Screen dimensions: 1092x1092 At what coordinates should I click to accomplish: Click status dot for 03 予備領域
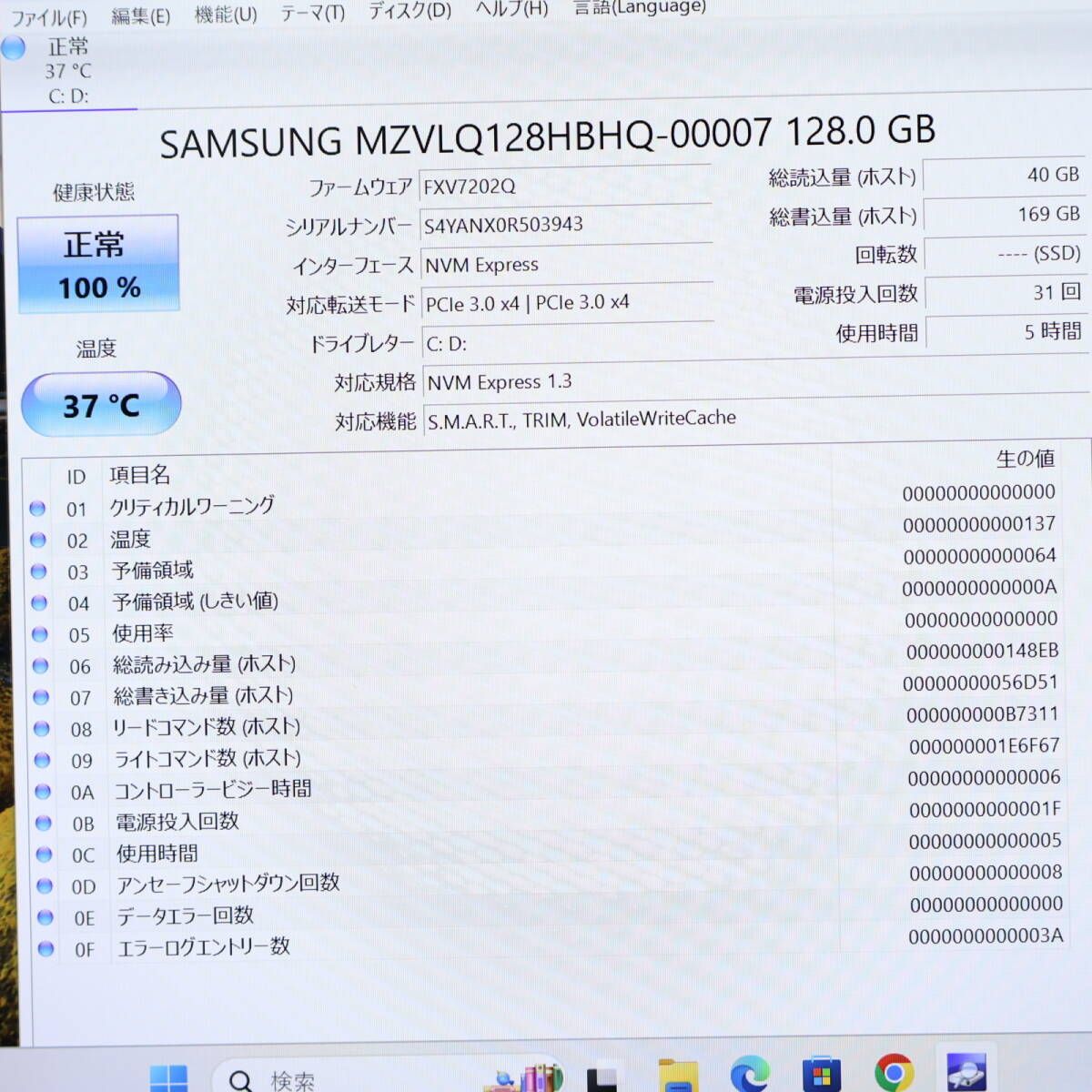coord(39,571)
